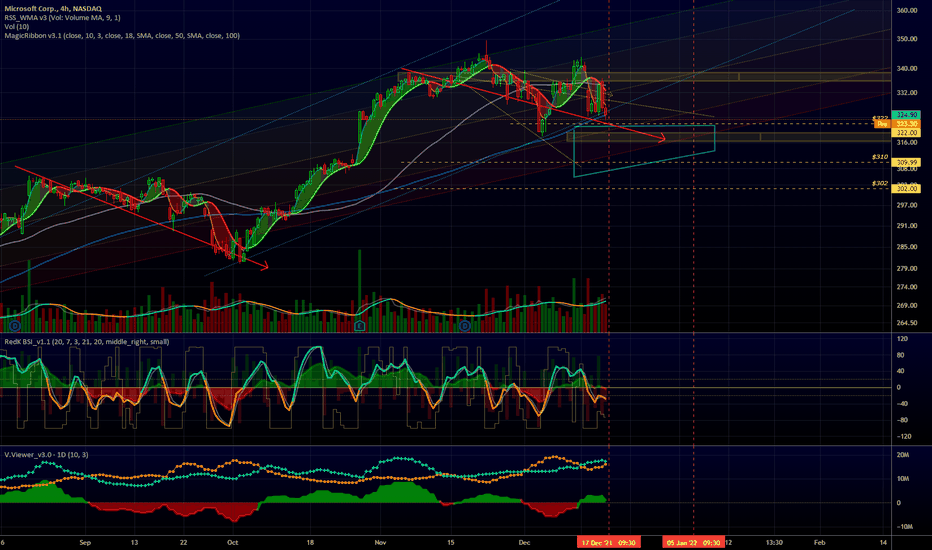The width and height of the screenshot is (932, 550).
Task: Click -80 on the RedK BSI scale
Action: click(x=901, y=420)
